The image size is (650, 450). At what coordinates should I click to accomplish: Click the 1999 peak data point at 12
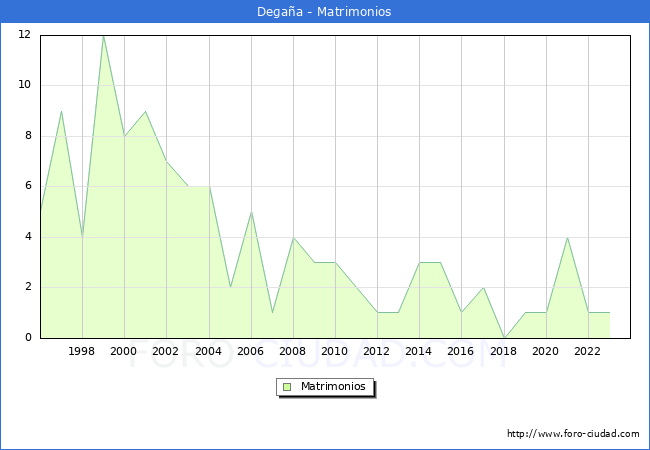[103, 35]
